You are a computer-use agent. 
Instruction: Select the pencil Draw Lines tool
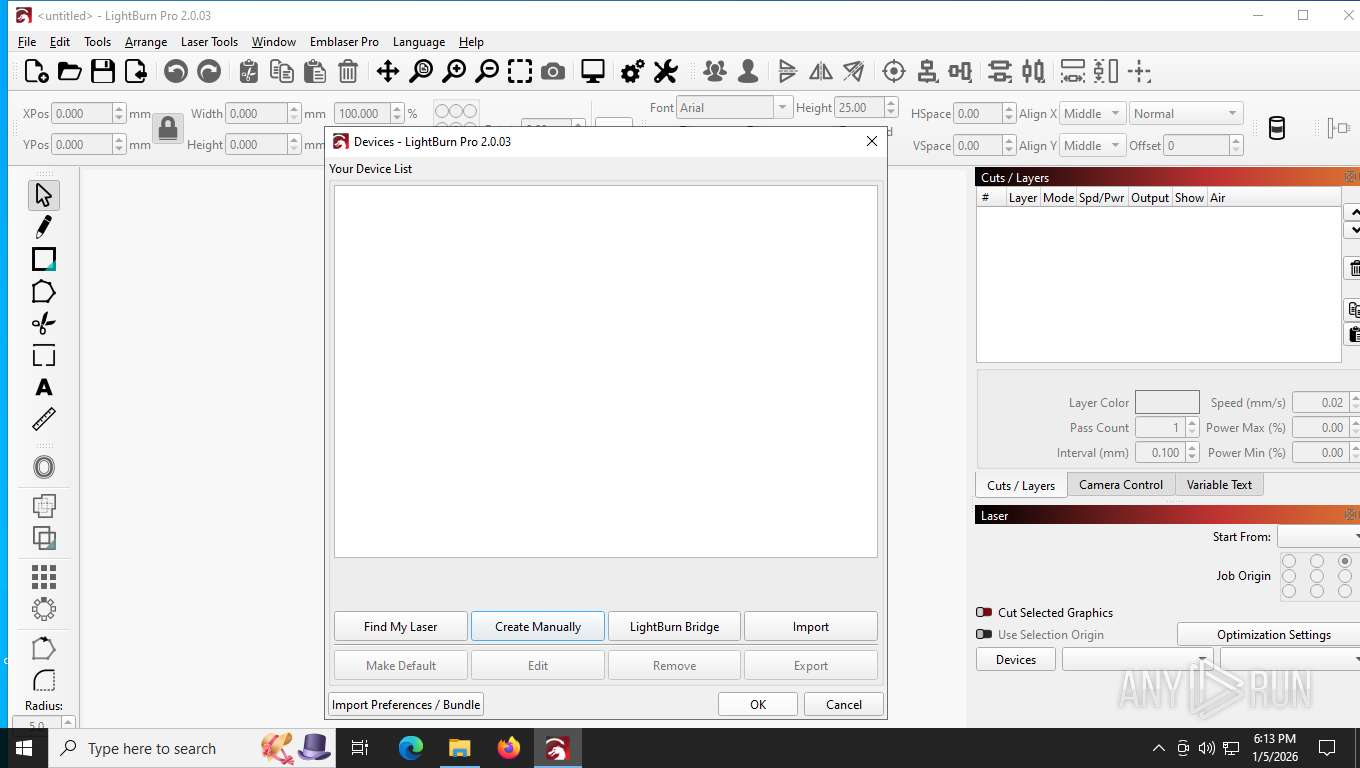pos(44,227)
